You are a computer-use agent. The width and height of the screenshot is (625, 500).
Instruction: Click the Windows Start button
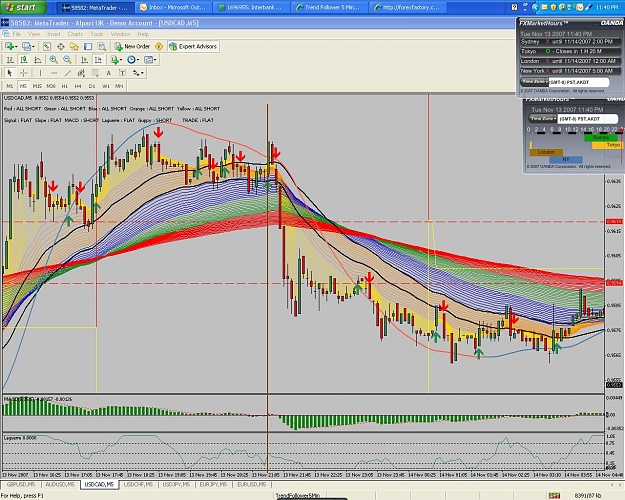pyautogui.click(x=23, y=7)
